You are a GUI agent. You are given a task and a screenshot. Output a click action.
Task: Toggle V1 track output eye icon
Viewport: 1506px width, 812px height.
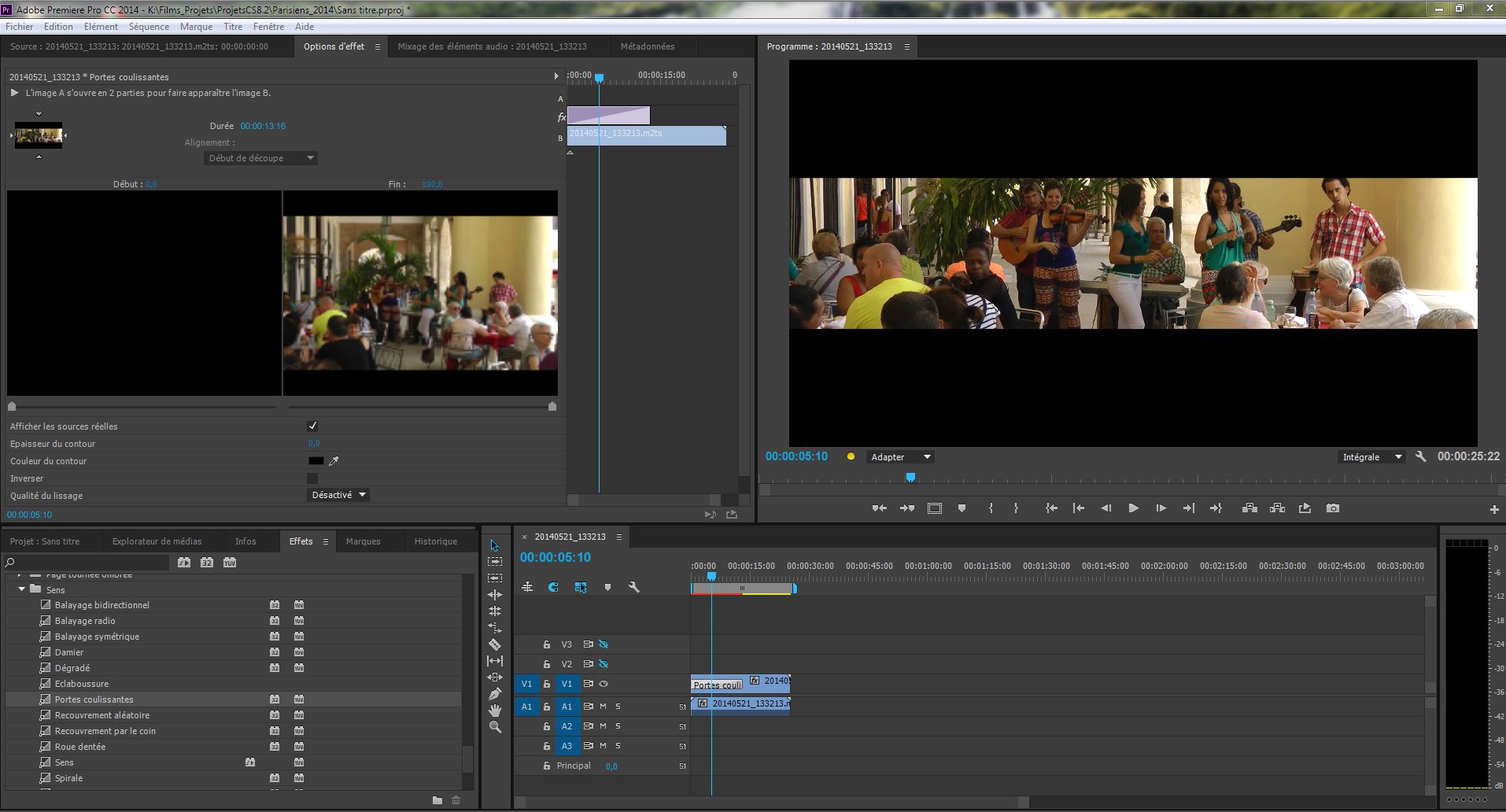pos(604,684)
